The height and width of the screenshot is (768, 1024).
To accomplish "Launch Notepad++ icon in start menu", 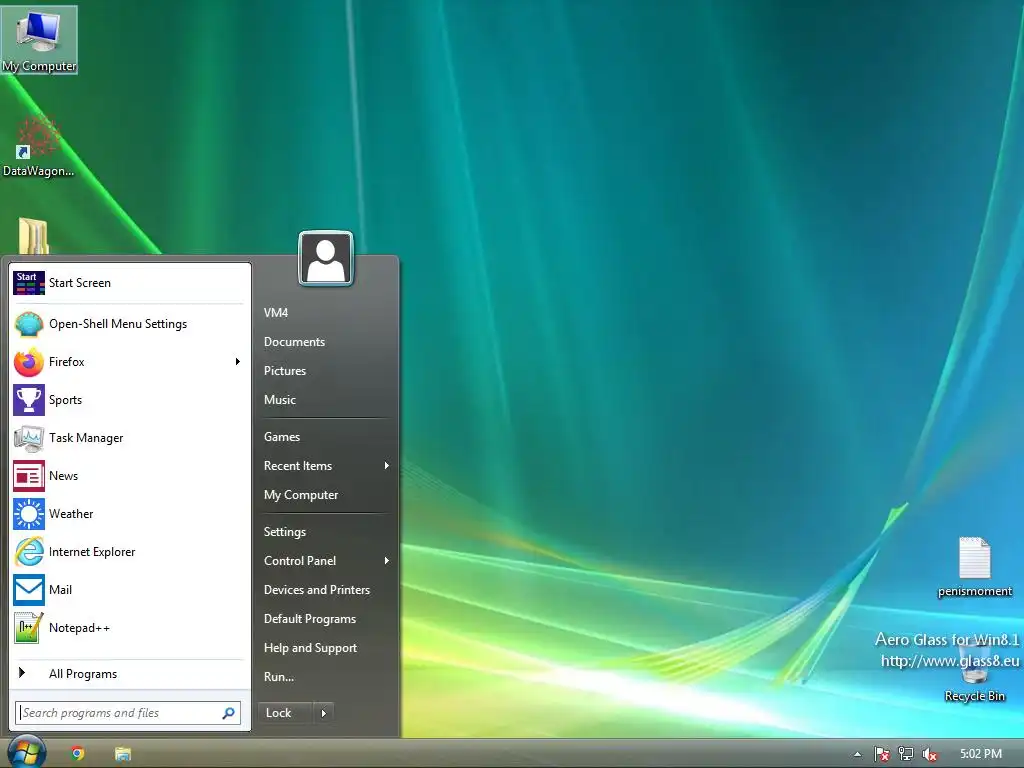I will tap(29, 628).
